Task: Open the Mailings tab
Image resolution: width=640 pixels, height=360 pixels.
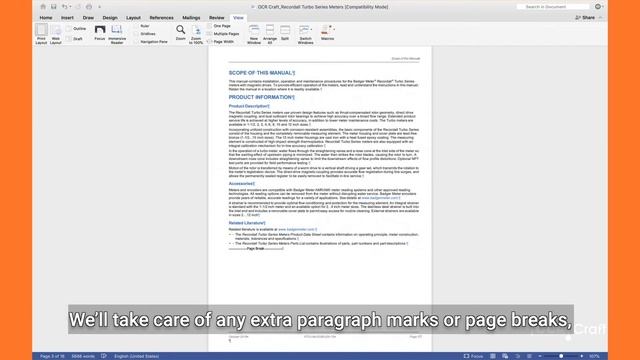Action: click(x=191, y=18)
